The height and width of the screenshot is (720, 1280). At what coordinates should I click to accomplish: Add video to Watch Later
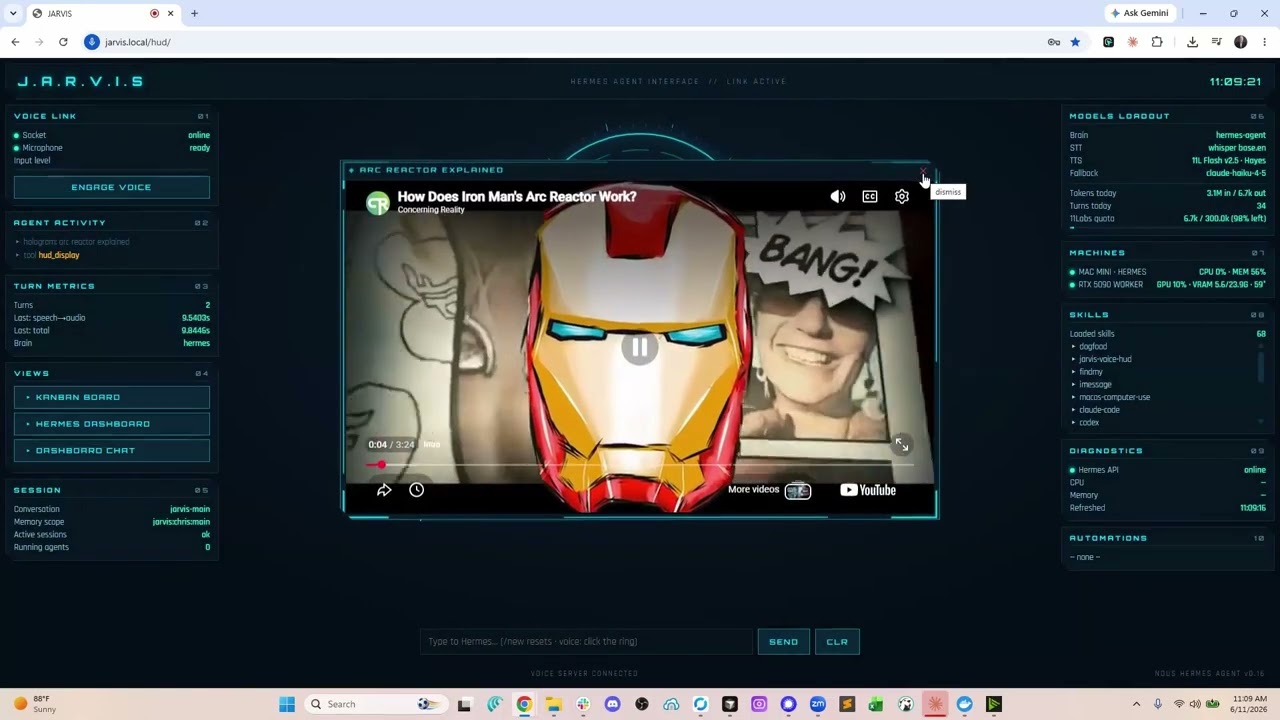click(x=417, y=490)
